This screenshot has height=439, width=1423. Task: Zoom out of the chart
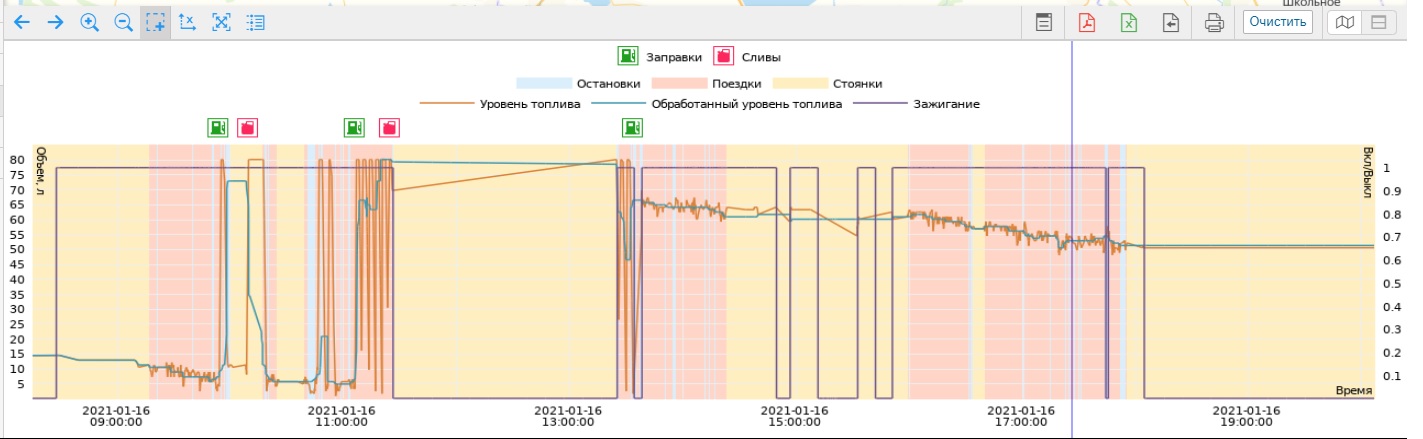point(124,22)
